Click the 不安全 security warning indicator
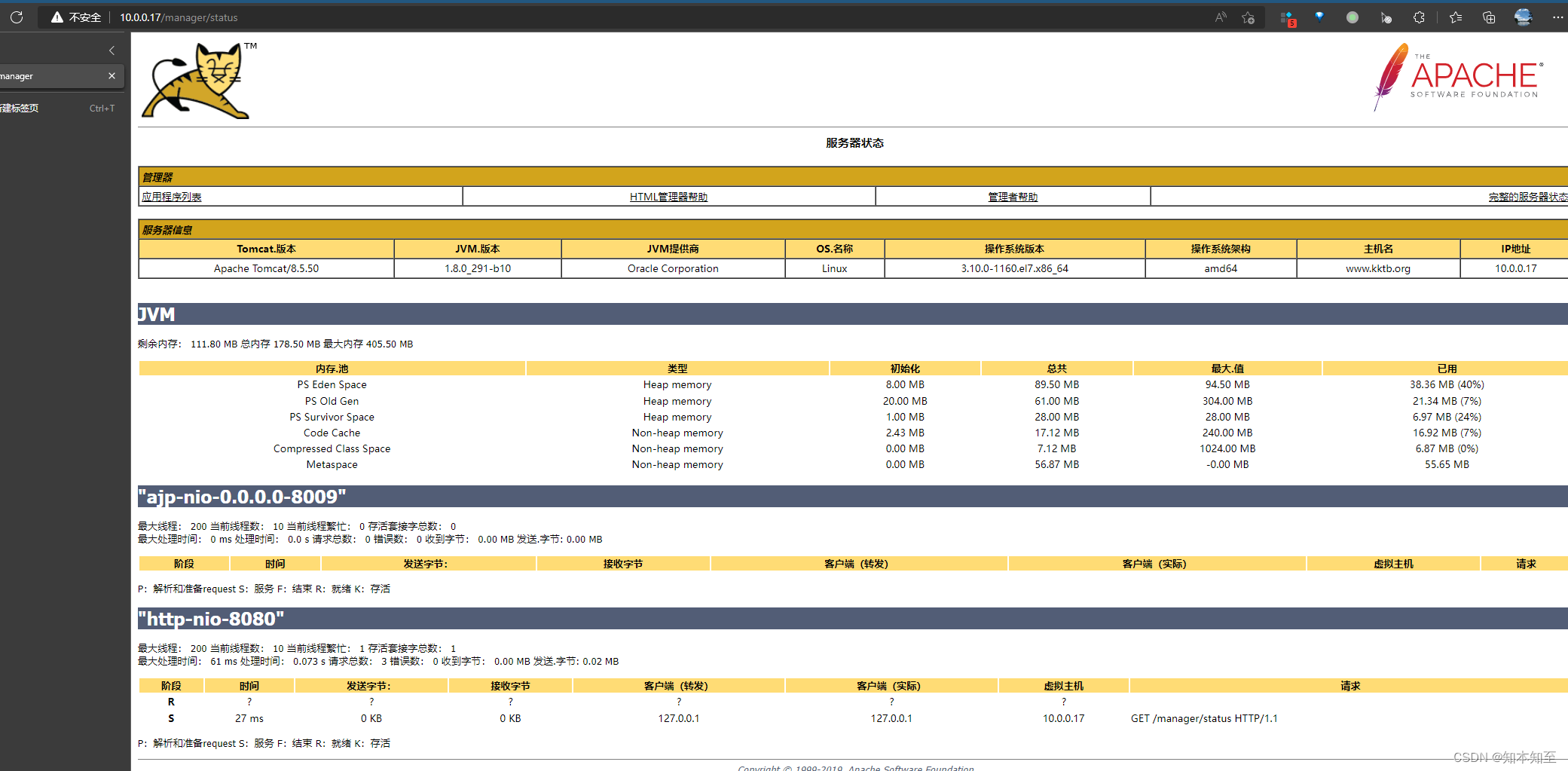 pyautogui.click(x=76, y=17)
